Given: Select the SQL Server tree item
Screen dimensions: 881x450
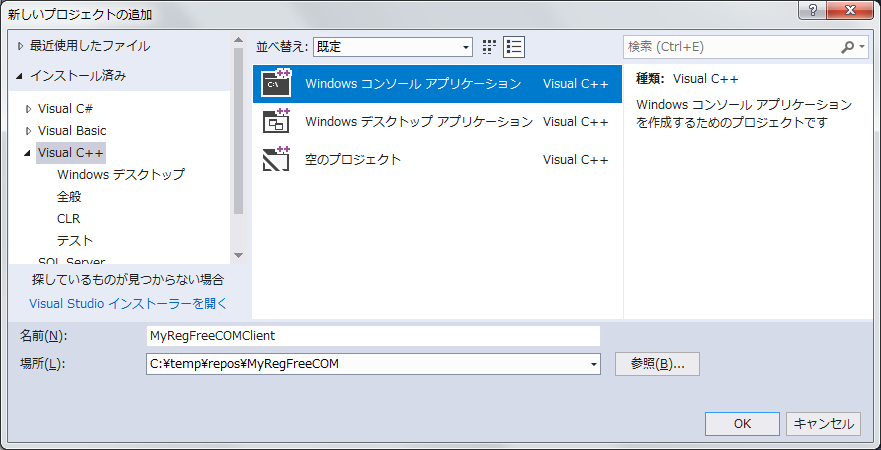Looking at the screenshot, I should (71, 261).
